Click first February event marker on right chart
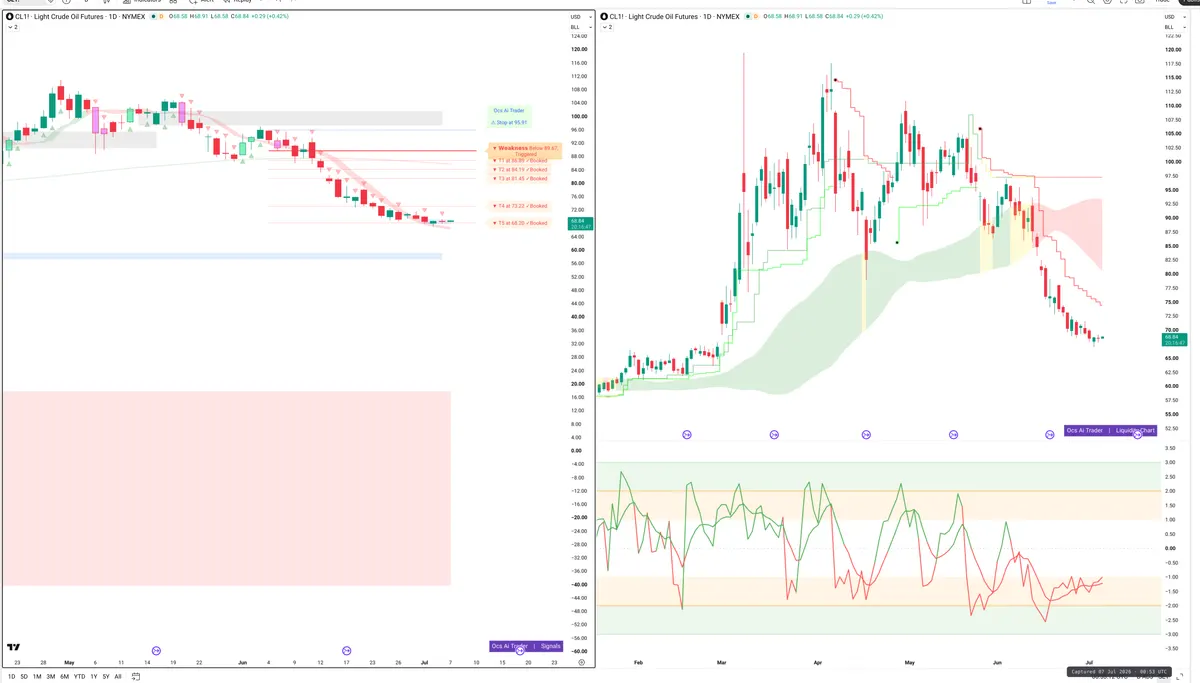The height and width of the screenshot is (683, 1200). [687, 435]
